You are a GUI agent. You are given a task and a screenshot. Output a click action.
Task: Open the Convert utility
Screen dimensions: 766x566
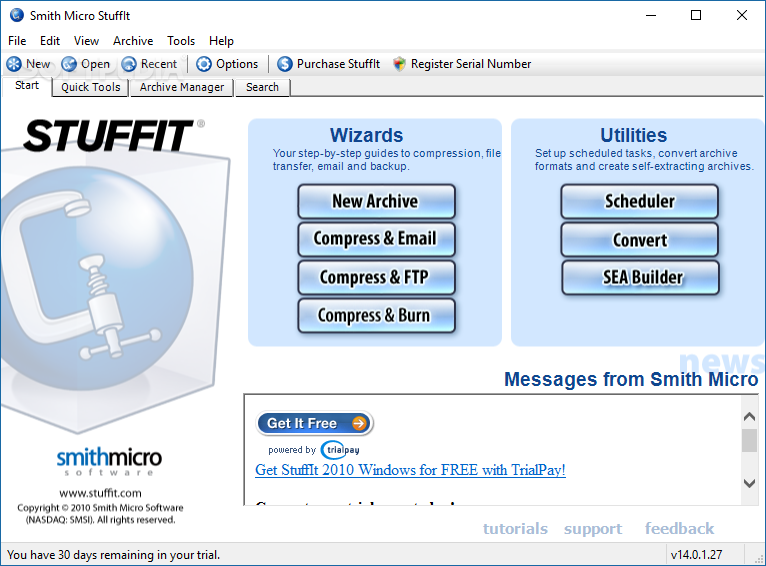pyautogui.click(x=639, y=239)
